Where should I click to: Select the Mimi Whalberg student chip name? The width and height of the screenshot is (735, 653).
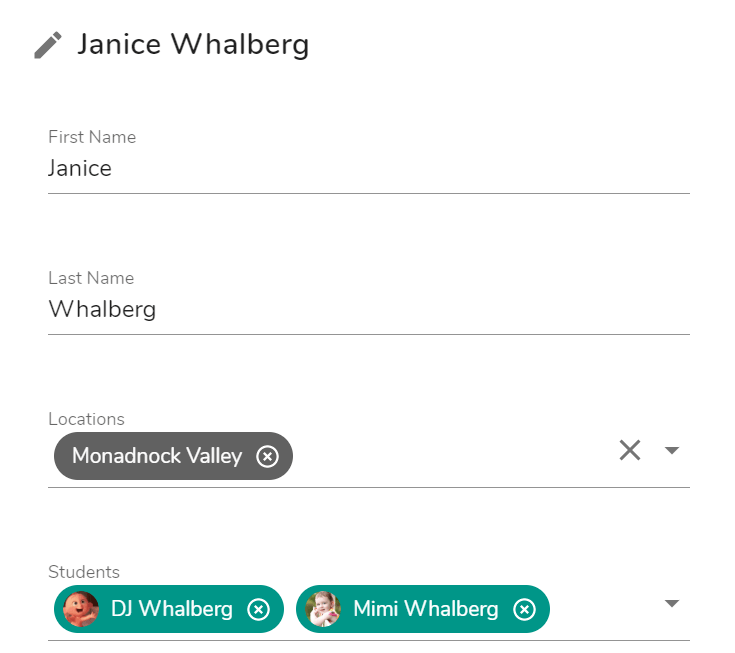click(426, 609)
